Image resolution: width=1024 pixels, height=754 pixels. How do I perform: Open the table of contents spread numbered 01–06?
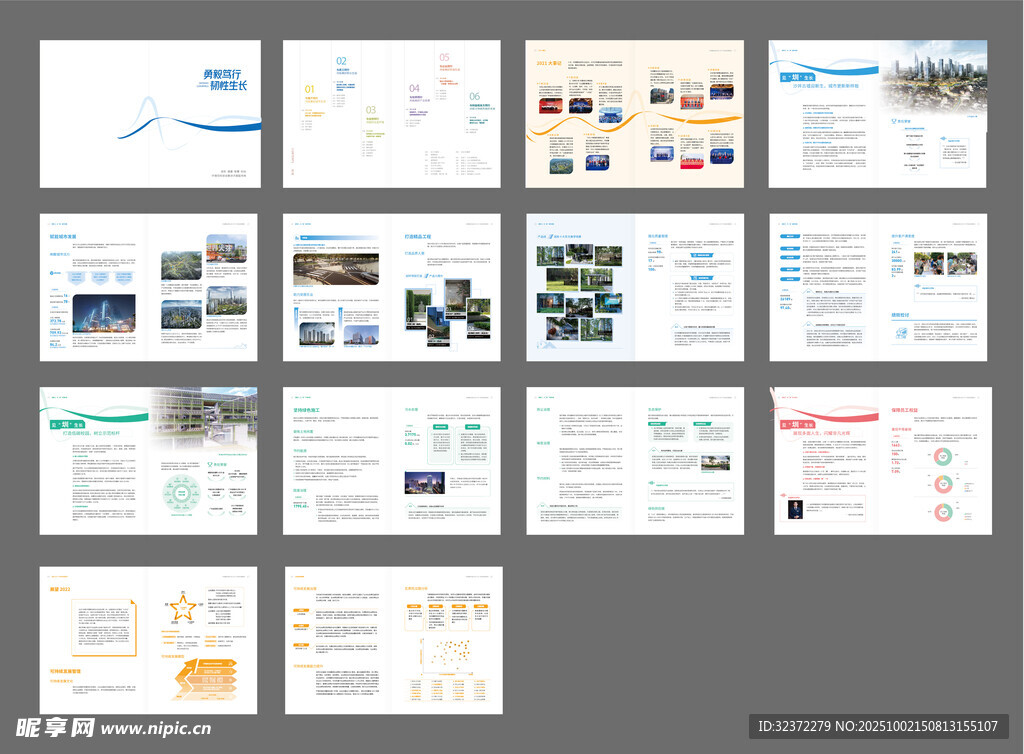click(x=392, y=113)
